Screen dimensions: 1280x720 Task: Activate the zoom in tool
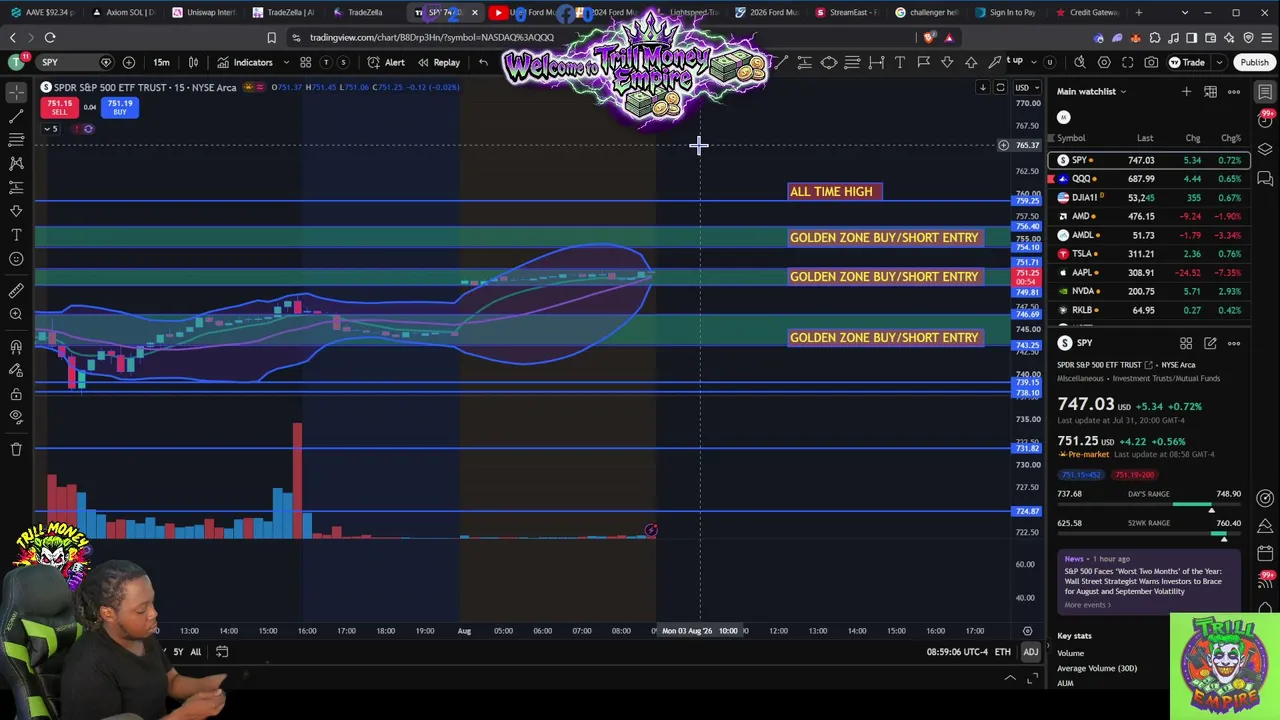point(16,314)
